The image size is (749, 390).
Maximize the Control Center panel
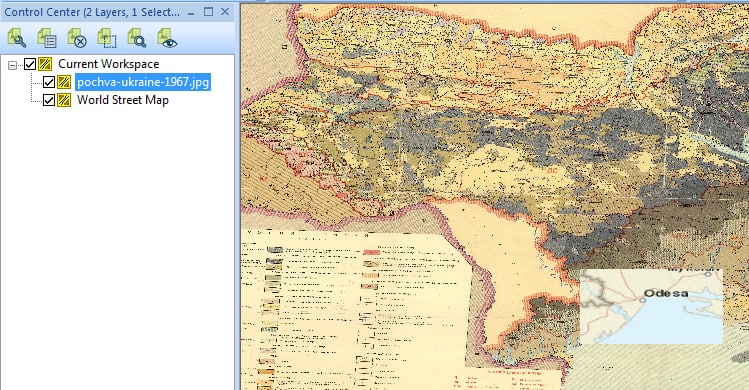click(208, 12)
